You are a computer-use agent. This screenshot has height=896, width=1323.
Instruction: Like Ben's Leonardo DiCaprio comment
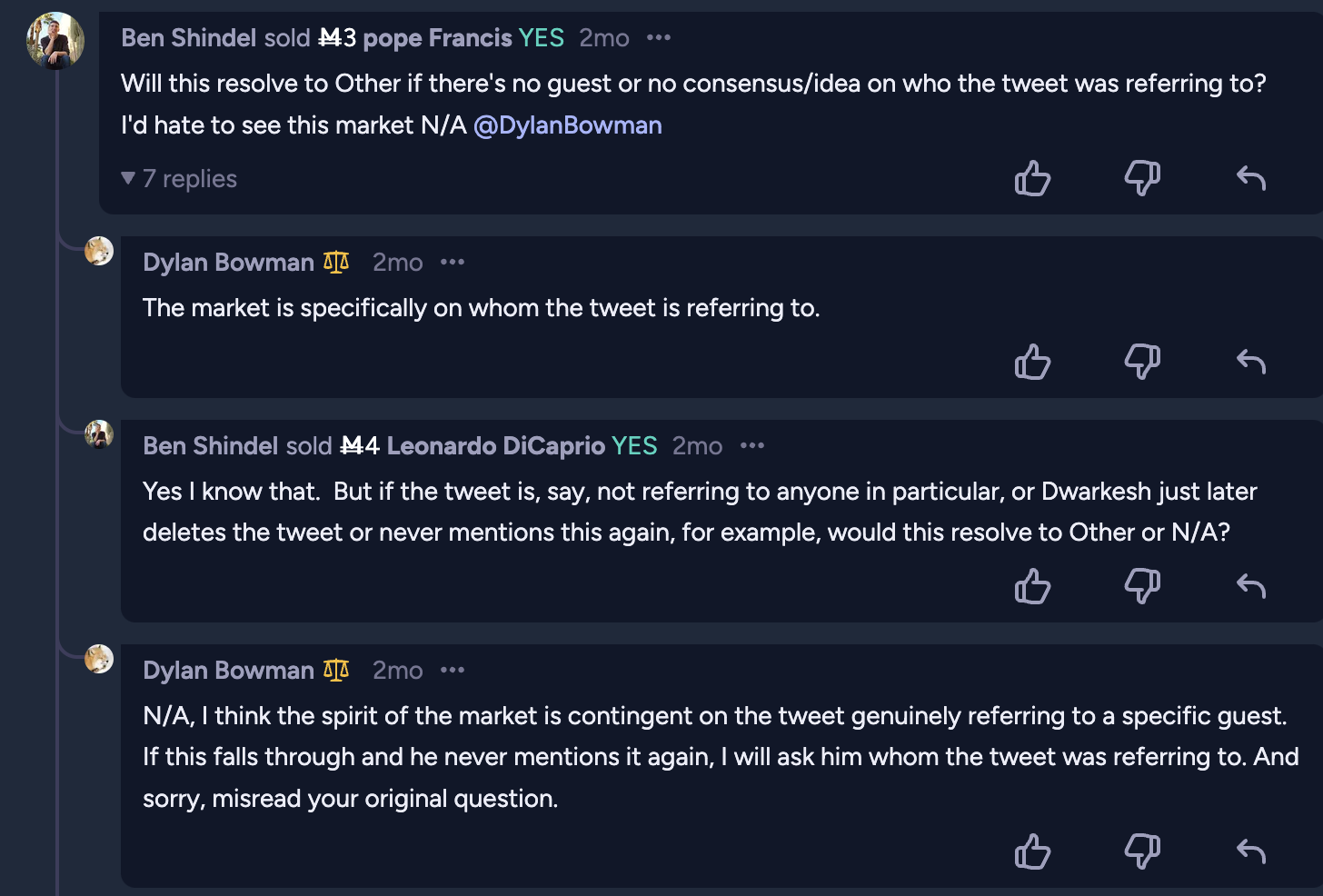click(1032, 586)
